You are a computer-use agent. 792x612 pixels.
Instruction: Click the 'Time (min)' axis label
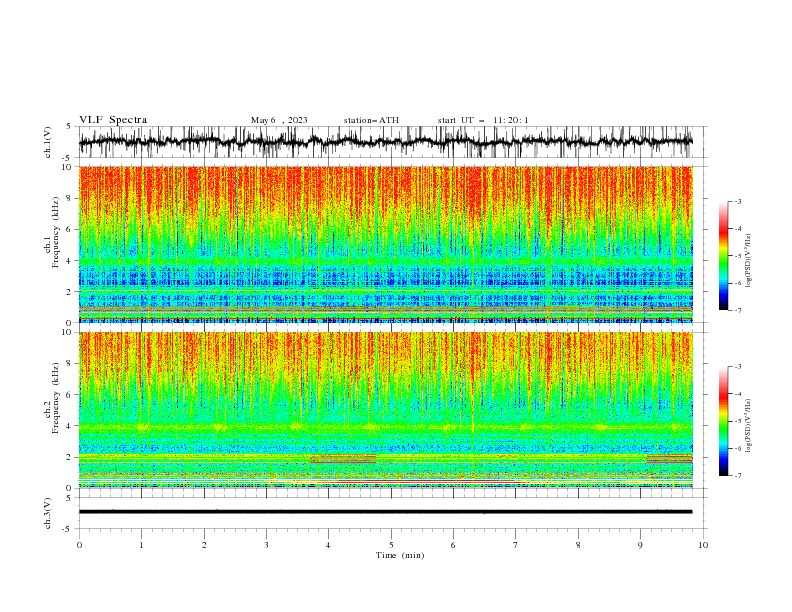[400, 555]
